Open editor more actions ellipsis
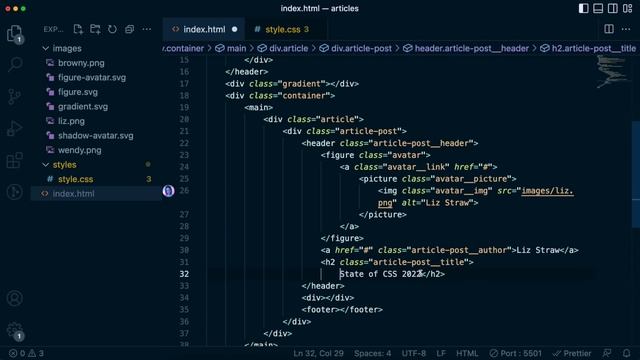The image size is (640, 360). 626,29
